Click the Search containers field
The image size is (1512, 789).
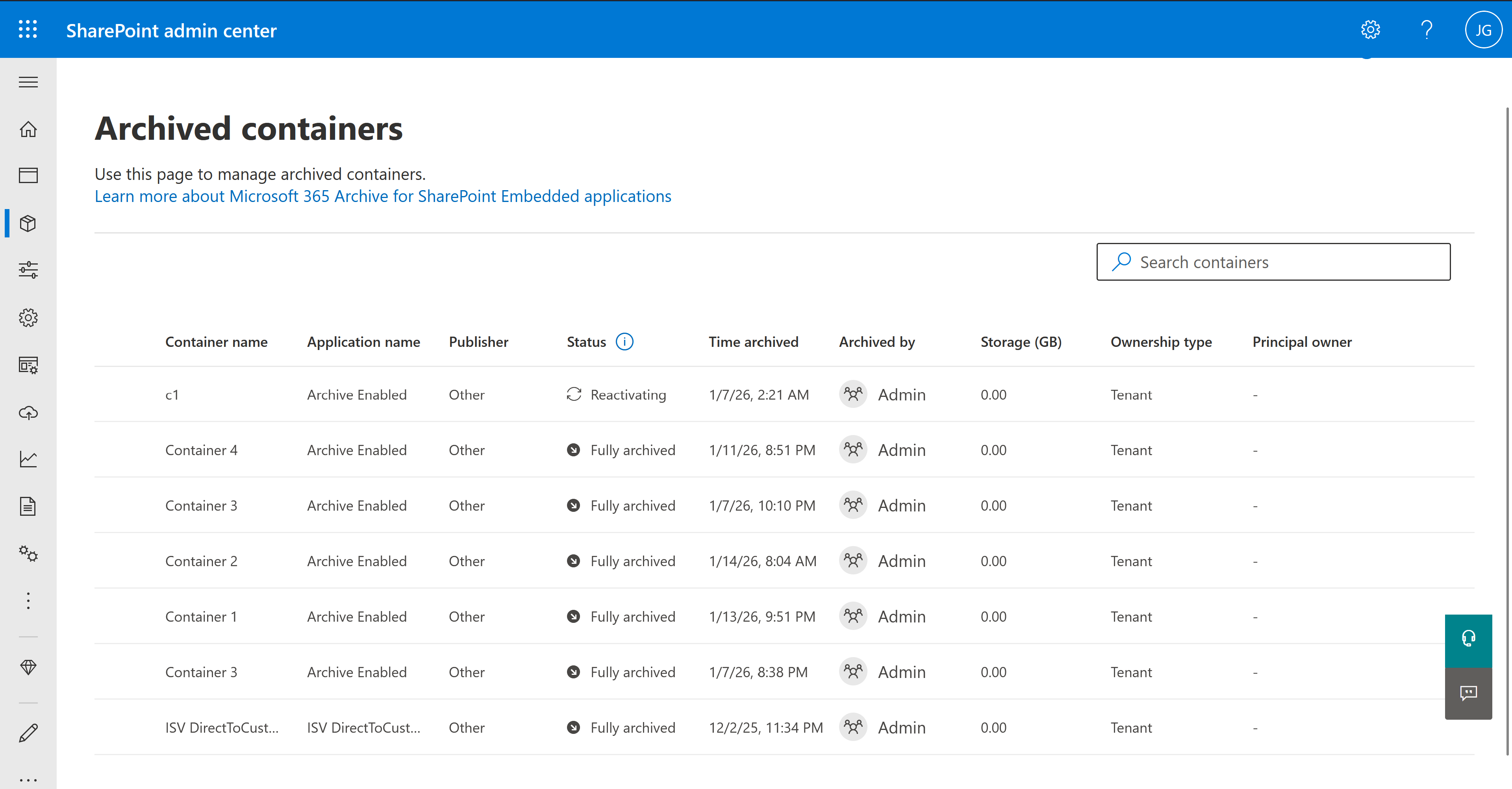(1273, 262)
